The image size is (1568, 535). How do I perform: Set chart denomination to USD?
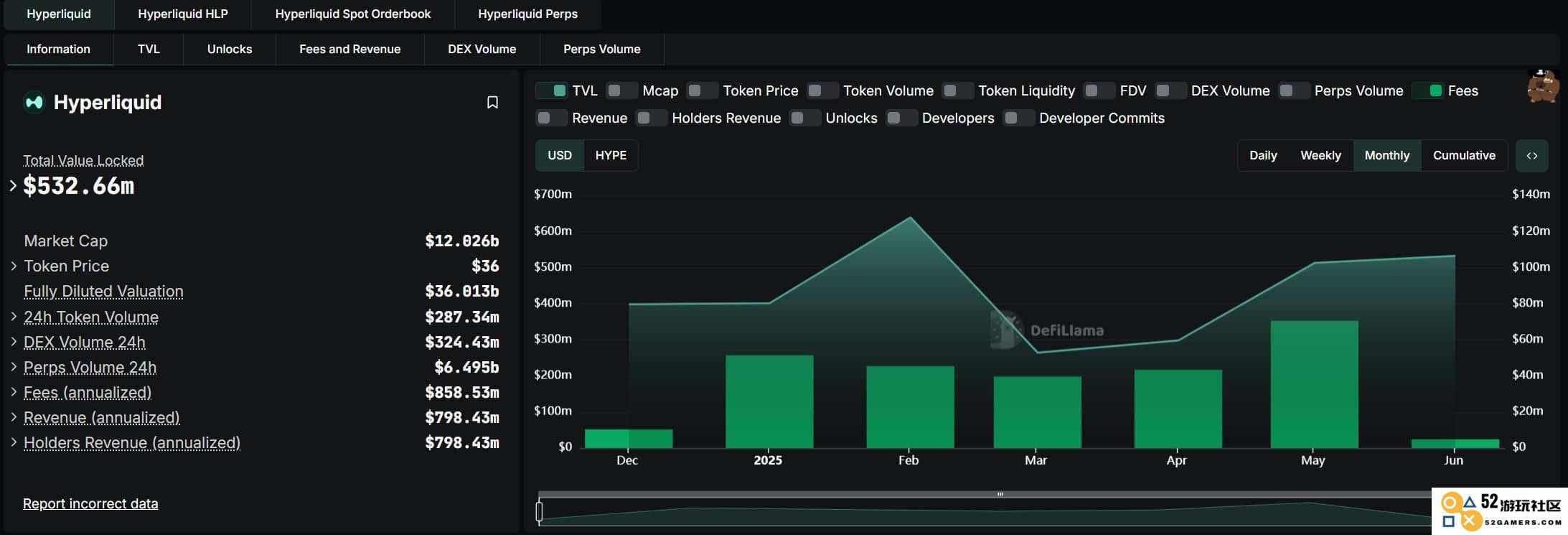pos(560,156)
